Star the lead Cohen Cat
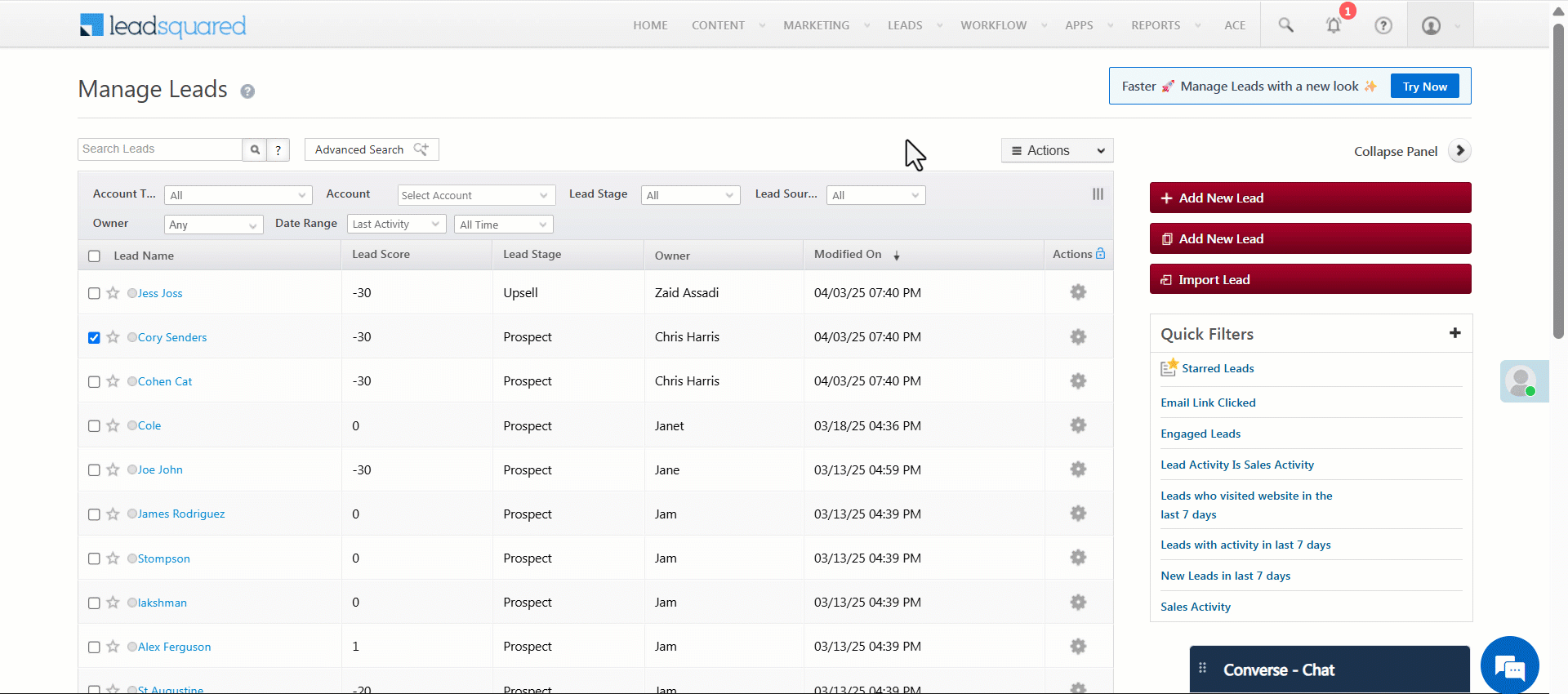The image size is (1568, 694). (113, 380)
